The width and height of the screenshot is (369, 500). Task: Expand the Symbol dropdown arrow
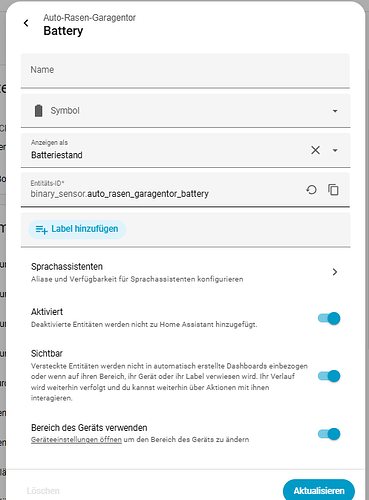coord(335,111)
